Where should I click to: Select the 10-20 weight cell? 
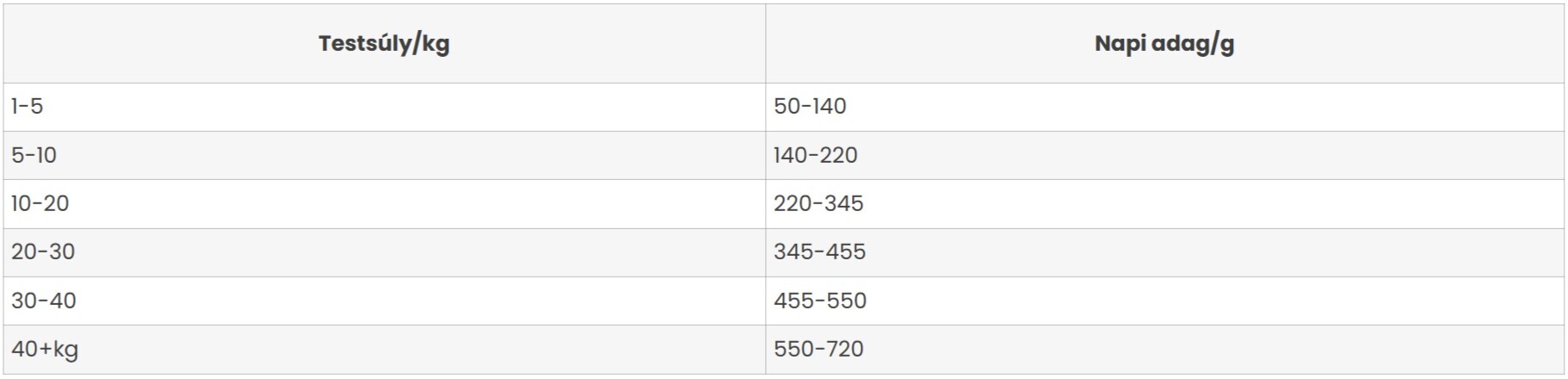pos(384,203)
